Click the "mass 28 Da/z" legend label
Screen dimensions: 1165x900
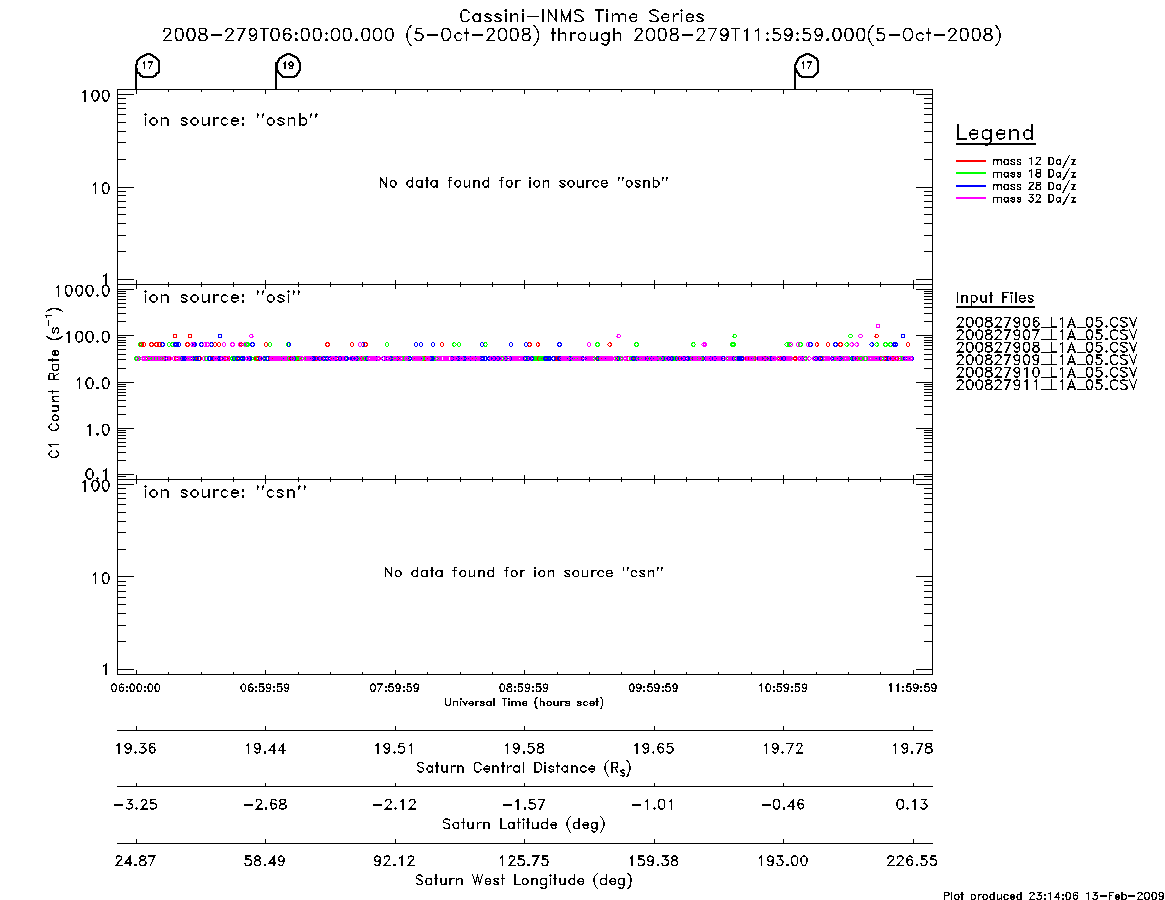1034,187
